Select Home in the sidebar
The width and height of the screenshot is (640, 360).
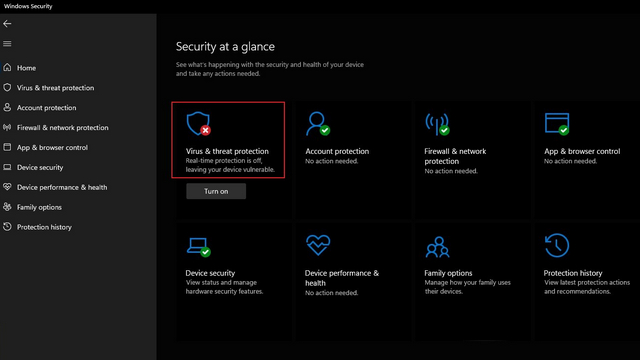point(27,68)
